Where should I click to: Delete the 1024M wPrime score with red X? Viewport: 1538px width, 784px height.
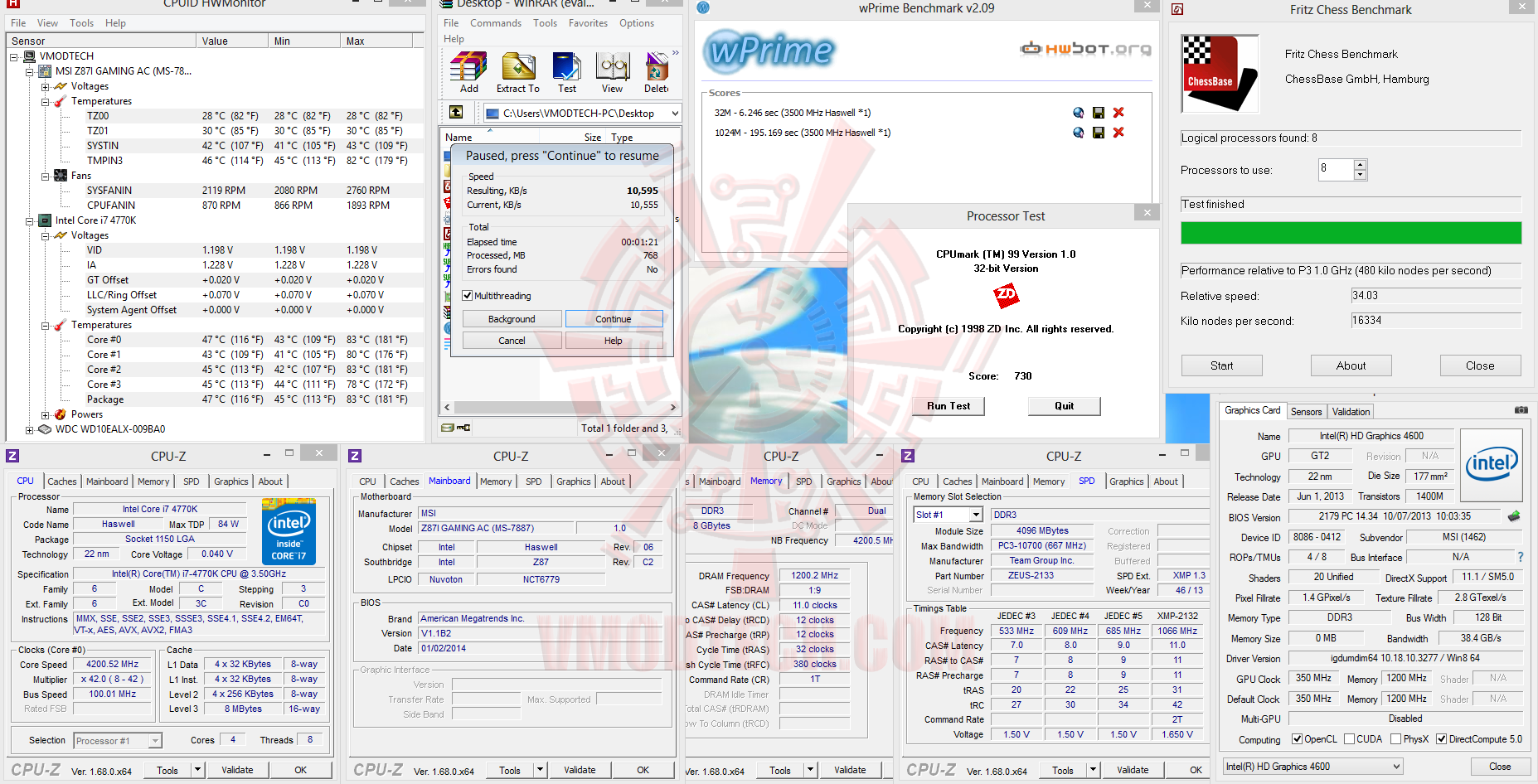[x=1118, y=133]
